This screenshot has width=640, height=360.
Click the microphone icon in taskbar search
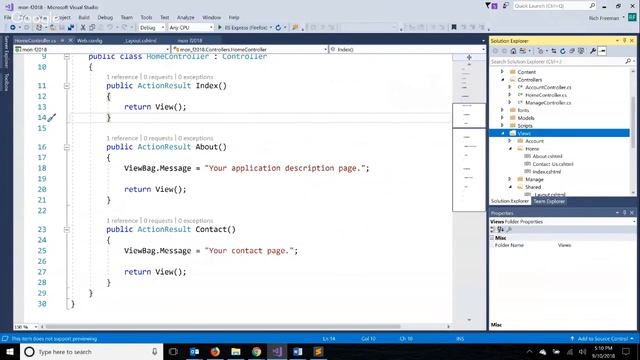(155, 351)
